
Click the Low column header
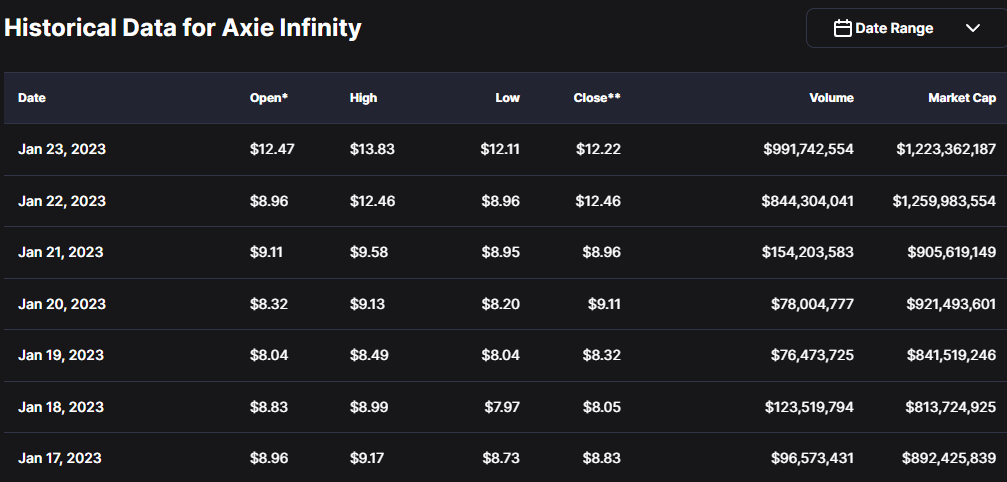(x=507, y=98)
